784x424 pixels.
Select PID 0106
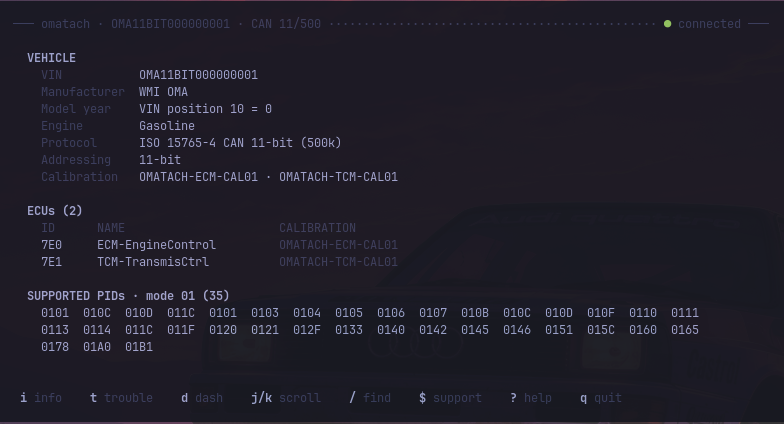click(x=391, y=313)
